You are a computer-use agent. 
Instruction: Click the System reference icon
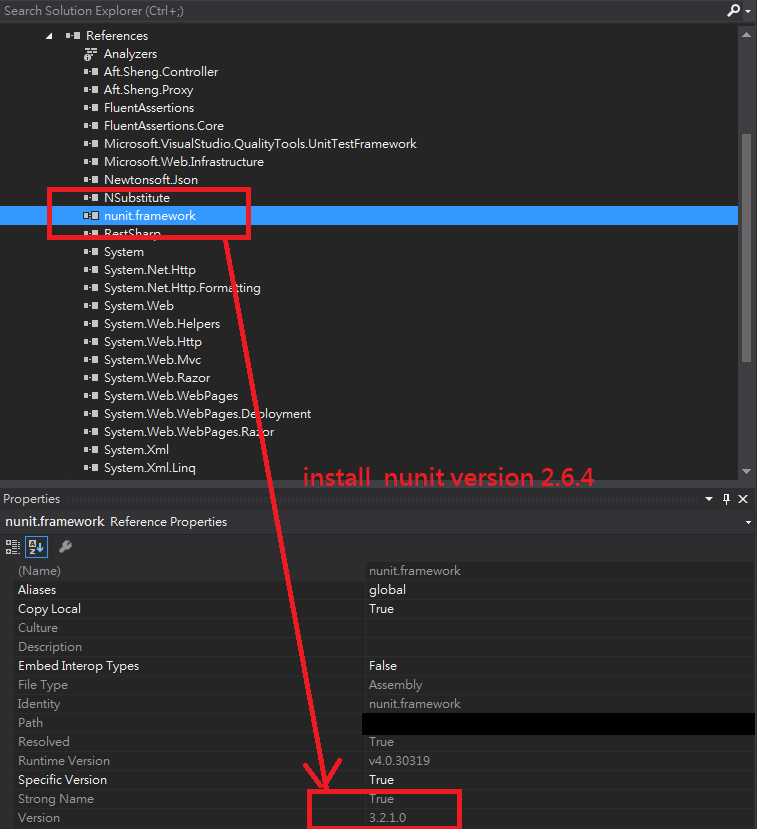pos(91,251)
